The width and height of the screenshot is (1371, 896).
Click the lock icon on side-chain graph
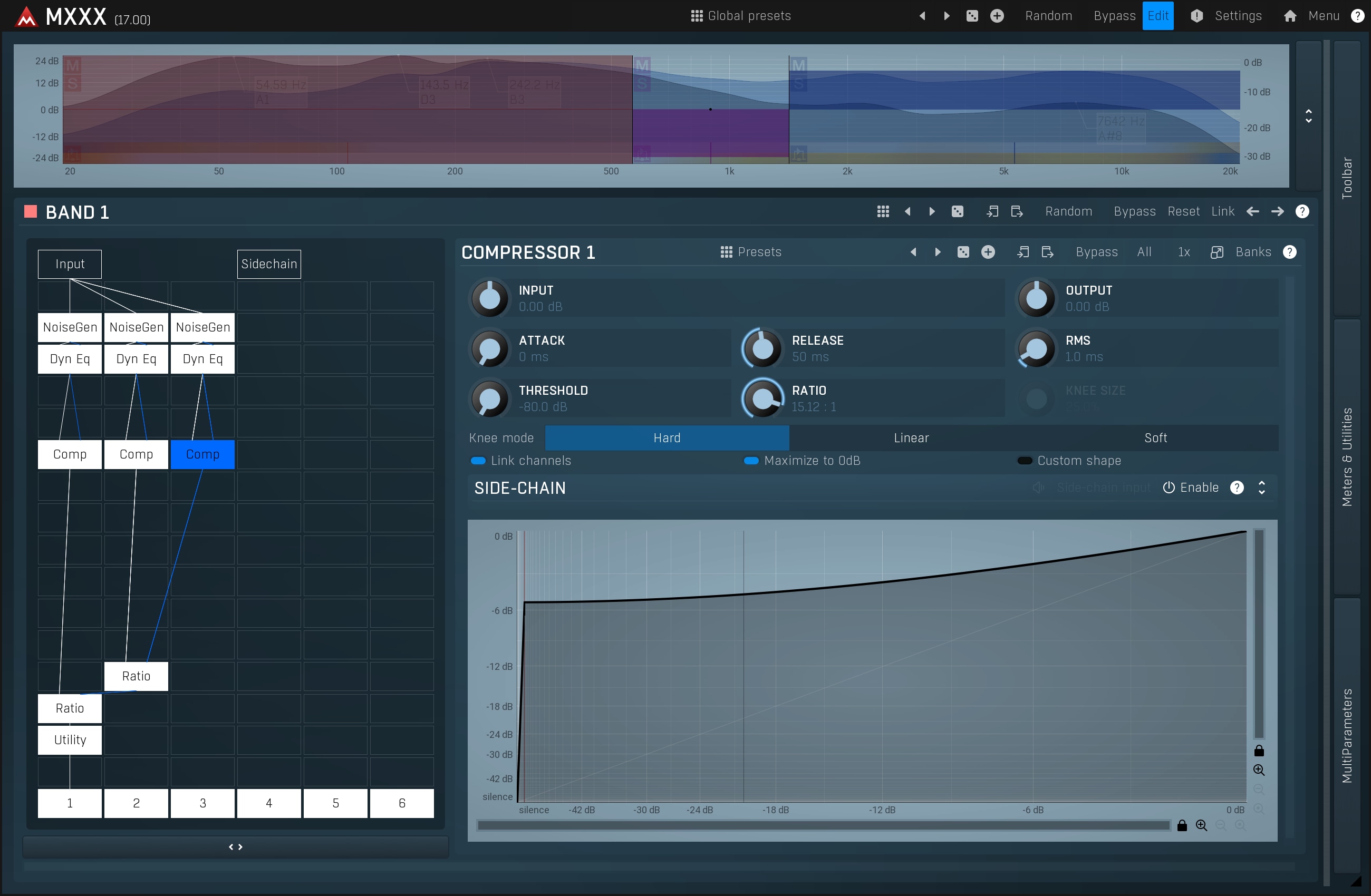1258,751
